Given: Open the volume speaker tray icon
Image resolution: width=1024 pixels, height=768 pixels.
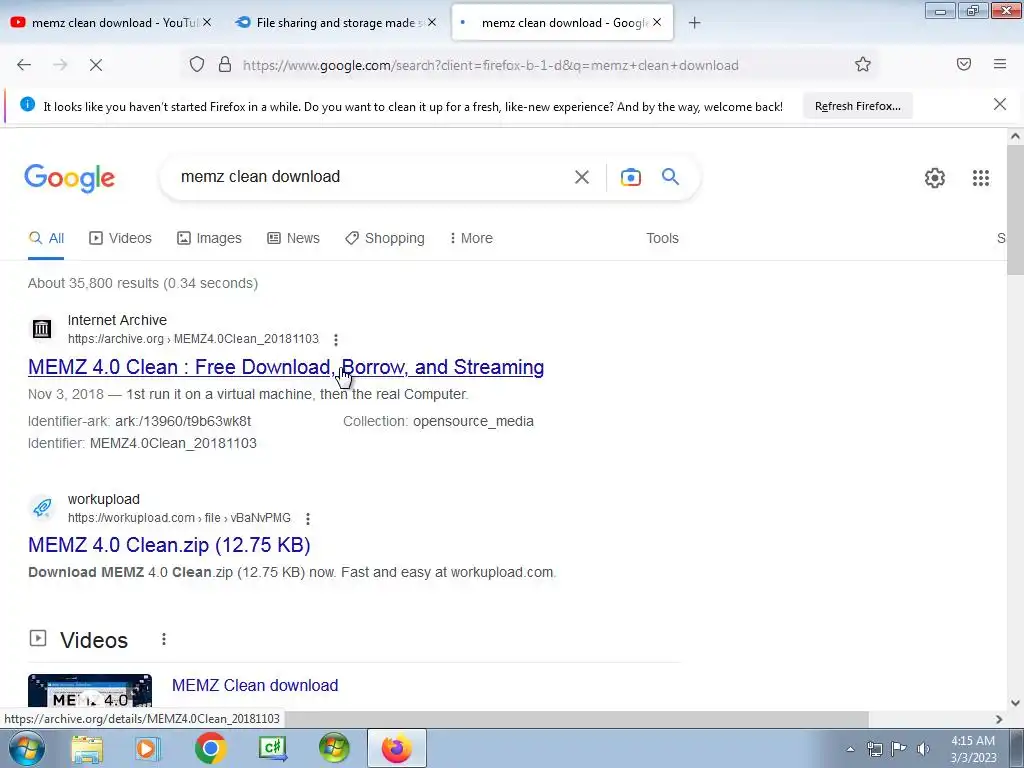Looking at the screenshot, I should tap(923, 749).
